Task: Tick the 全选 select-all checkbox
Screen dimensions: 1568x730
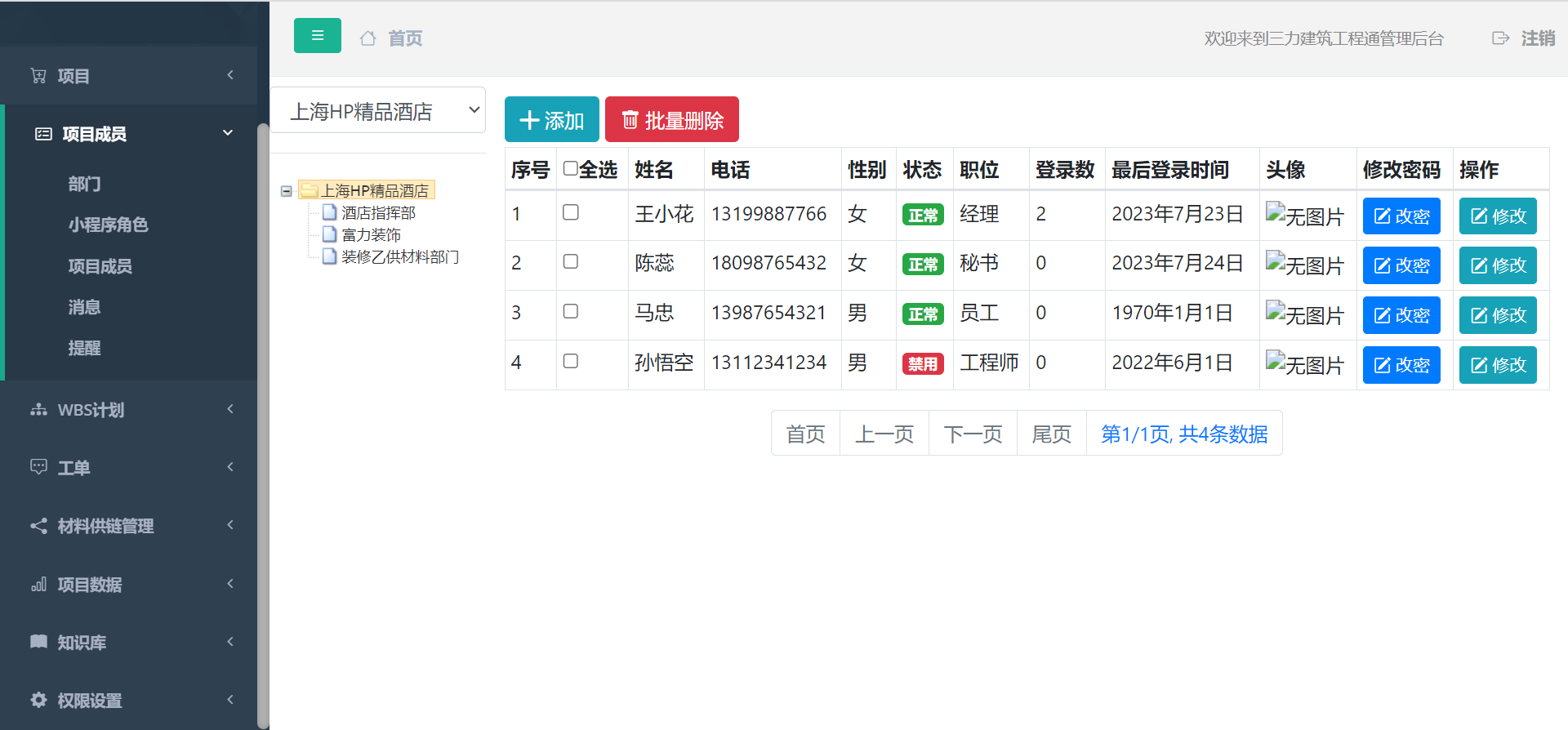Action: tap(571, 169)
